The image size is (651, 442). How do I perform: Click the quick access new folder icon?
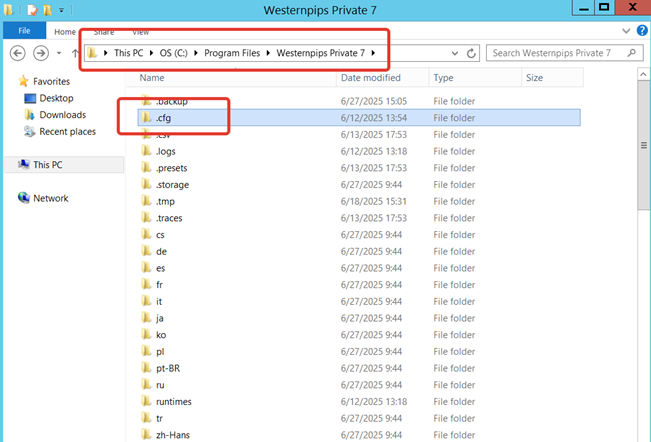(x=47, y=10)
